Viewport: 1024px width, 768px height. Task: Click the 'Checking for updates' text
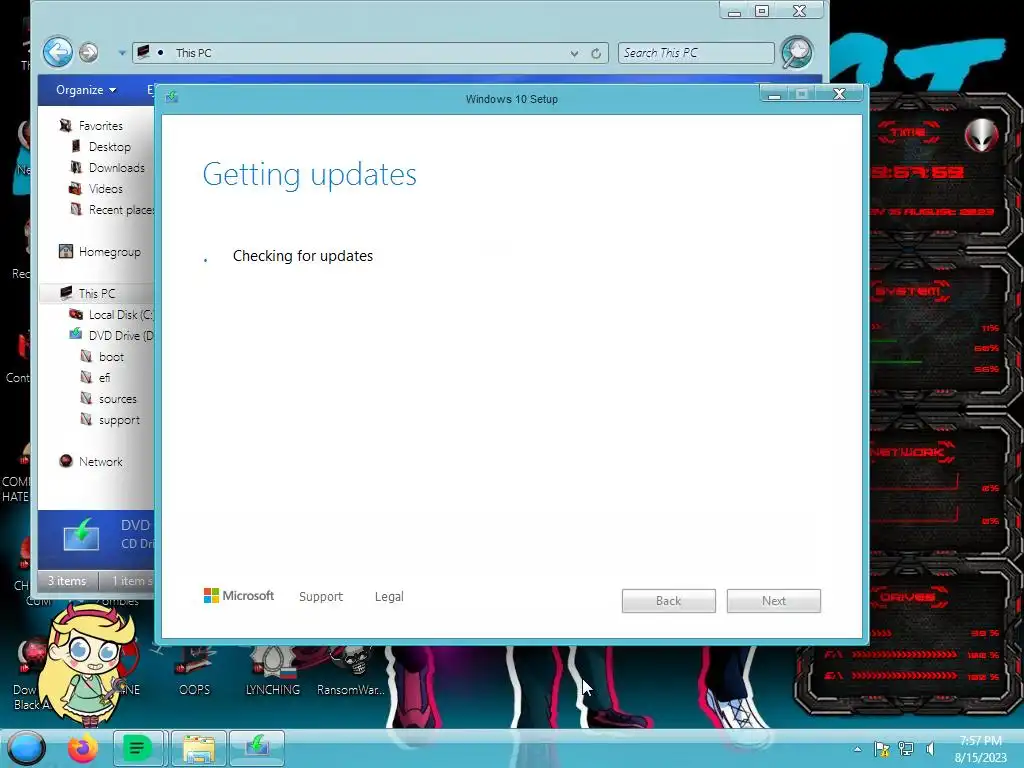(x=302, y=256)
